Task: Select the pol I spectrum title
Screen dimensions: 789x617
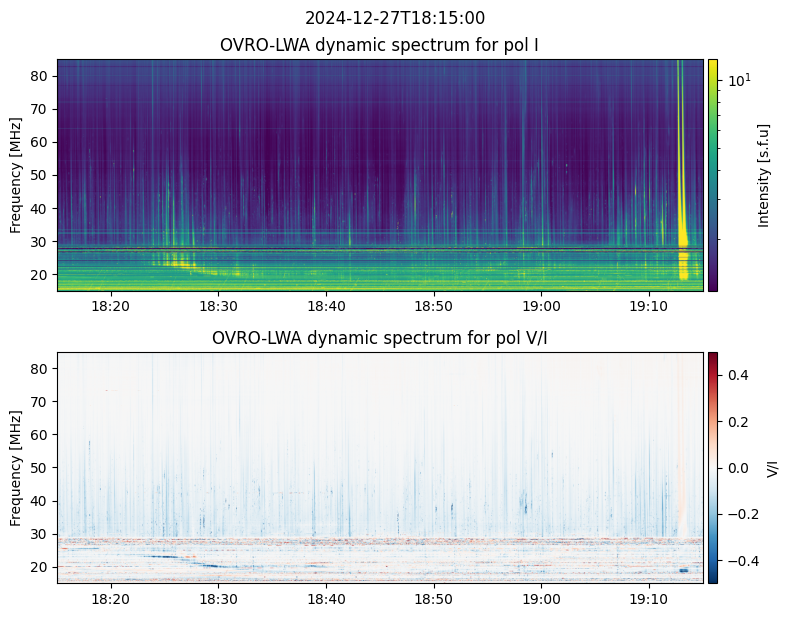Action: coord(379,45)
